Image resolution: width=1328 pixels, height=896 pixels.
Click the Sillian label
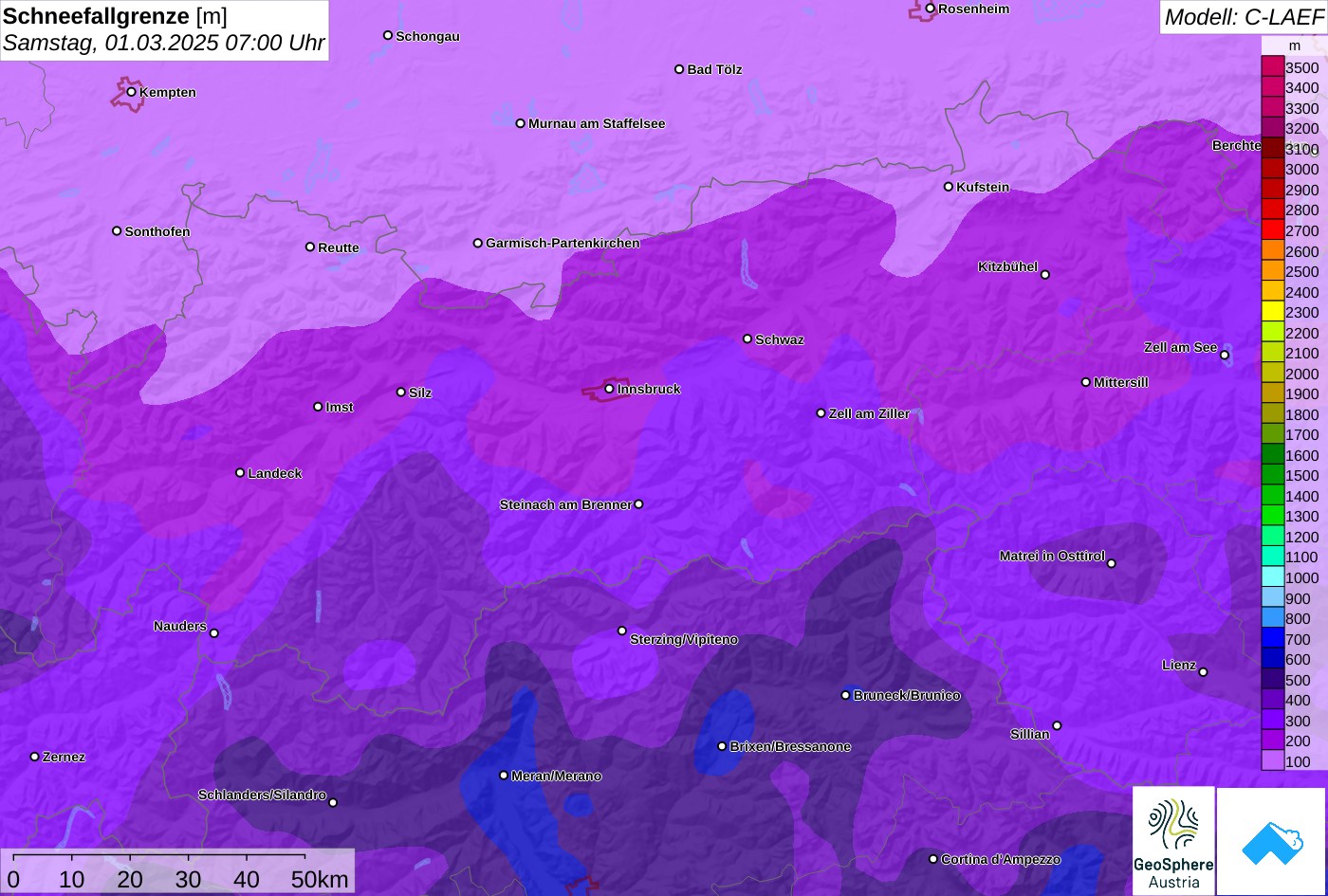point(1030,734)
